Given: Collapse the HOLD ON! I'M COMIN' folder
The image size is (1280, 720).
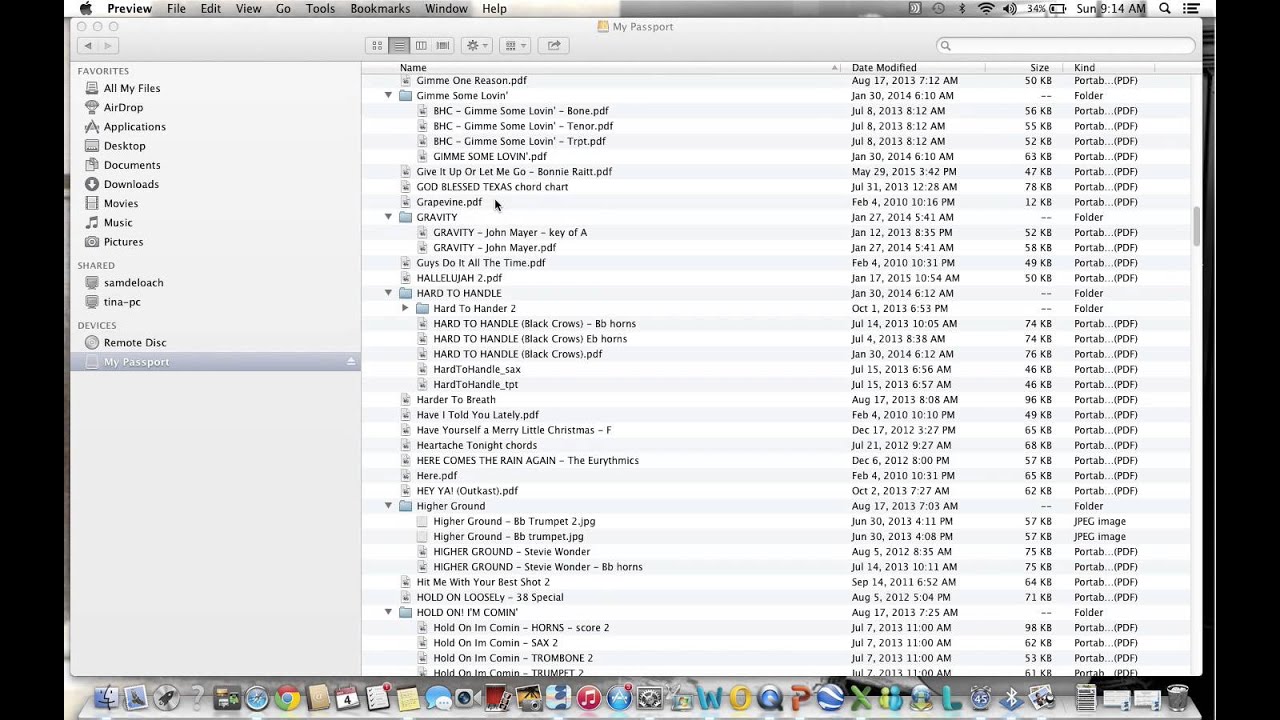Looking at the screenshot, I should (388, 612).
